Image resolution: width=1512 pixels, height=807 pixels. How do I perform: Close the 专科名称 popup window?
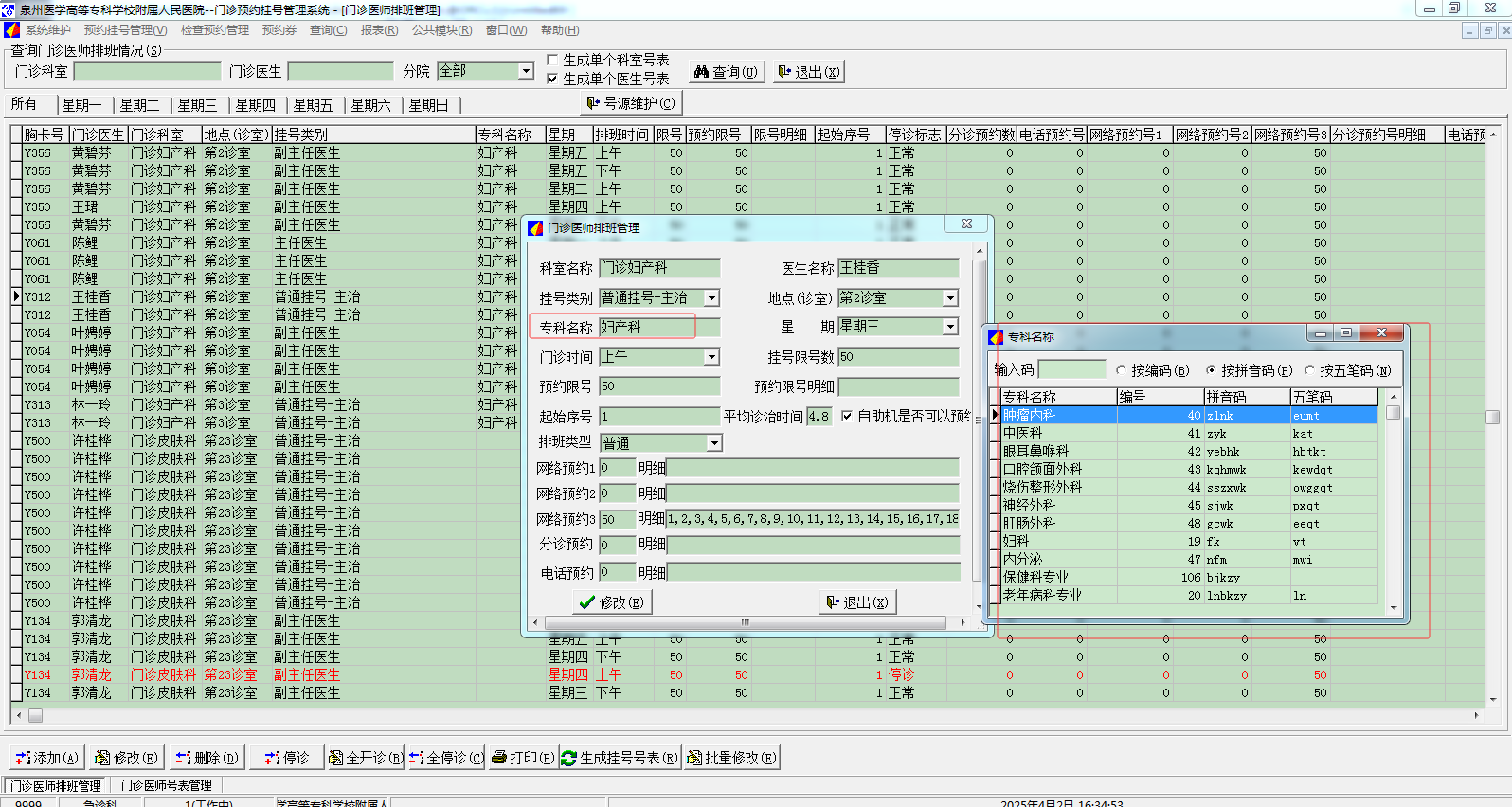coord(1381,332)
